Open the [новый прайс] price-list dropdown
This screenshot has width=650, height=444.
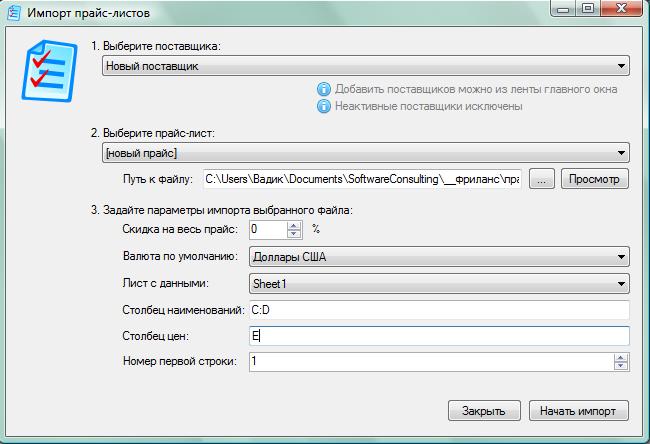366,153
